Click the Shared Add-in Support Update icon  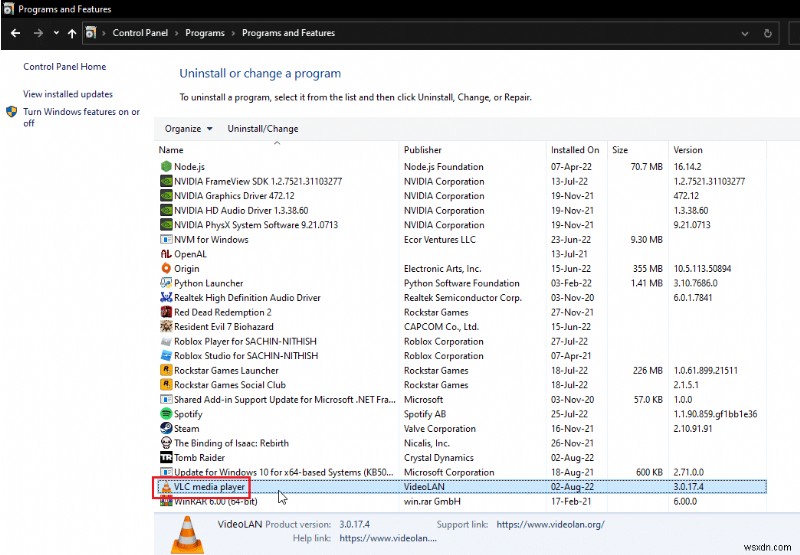tap(166, 399)
